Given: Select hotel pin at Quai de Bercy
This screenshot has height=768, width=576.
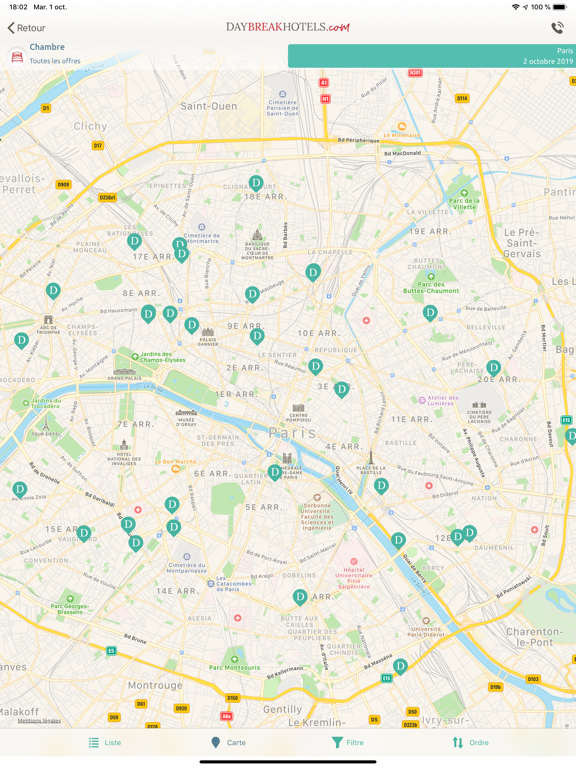Looking at the screenshot, I should (398, 541).
